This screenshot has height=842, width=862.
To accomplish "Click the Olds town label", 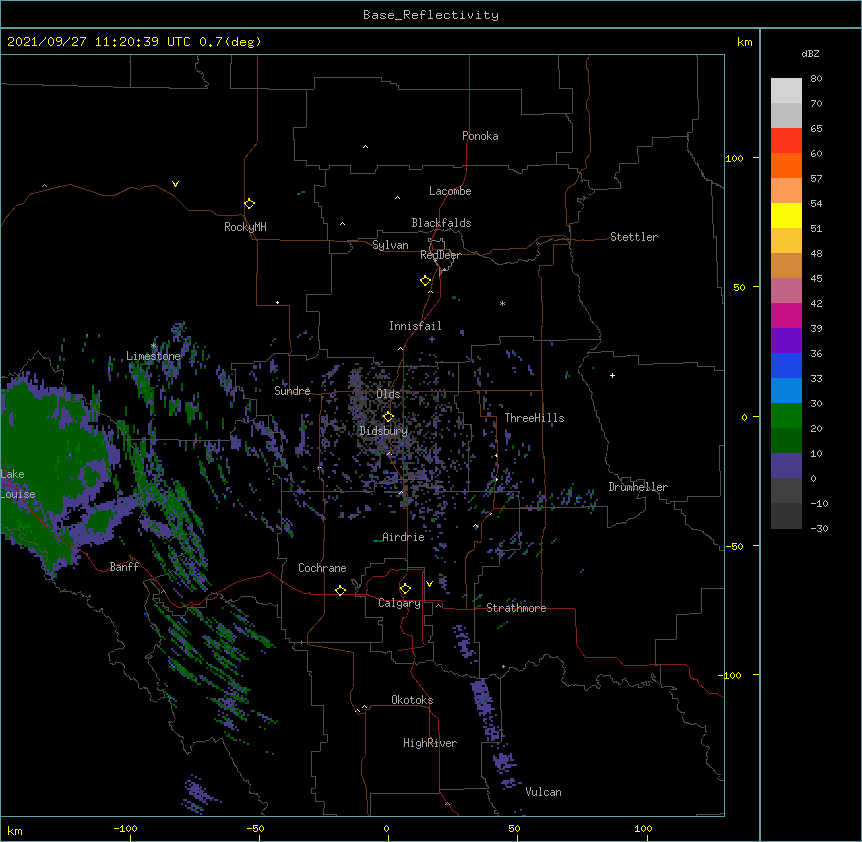I will 388,394.
